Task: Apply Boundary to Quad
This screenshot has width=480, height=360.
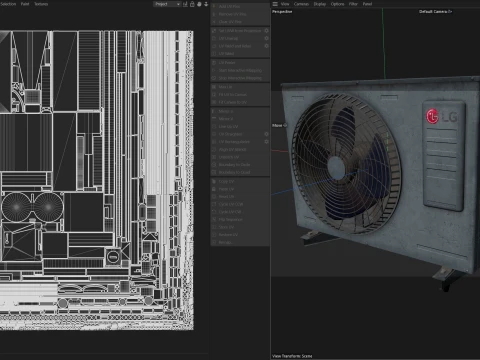Action: pyautogui.click(x=240, y=172)
